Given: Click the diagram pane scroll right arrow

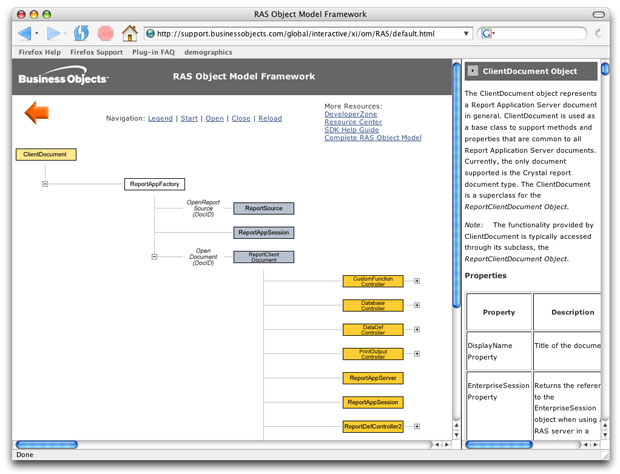Looking at the screenshot, I should pos(447,445).
